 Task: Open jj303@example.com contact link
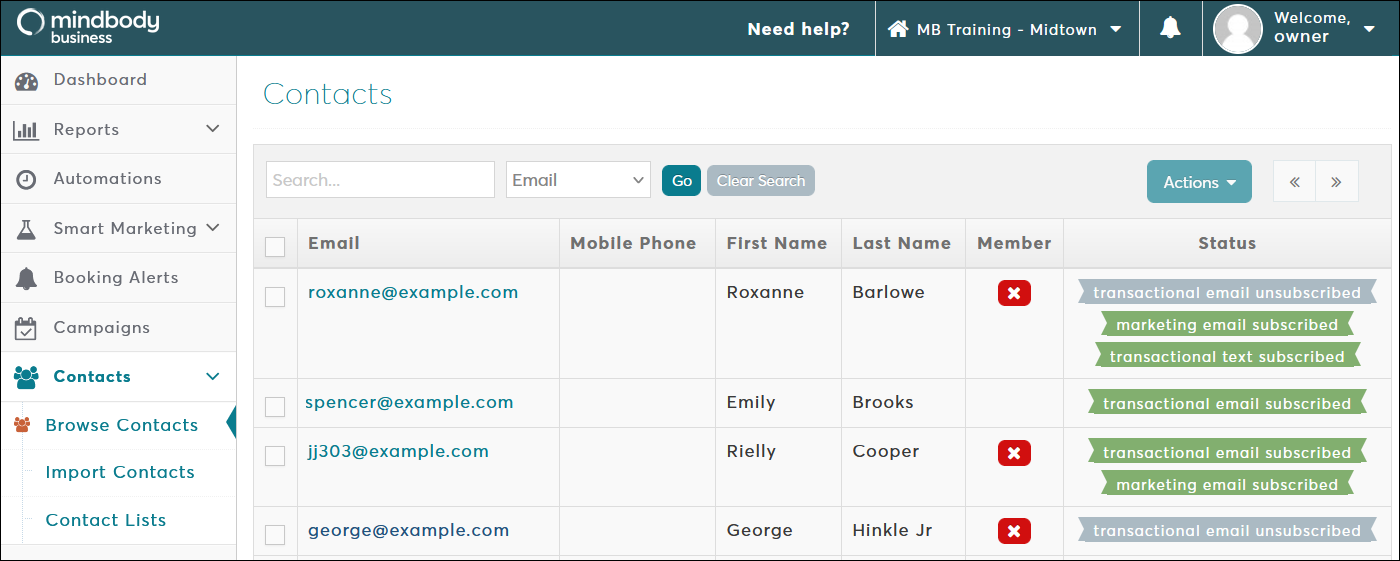tap(398, 451)
